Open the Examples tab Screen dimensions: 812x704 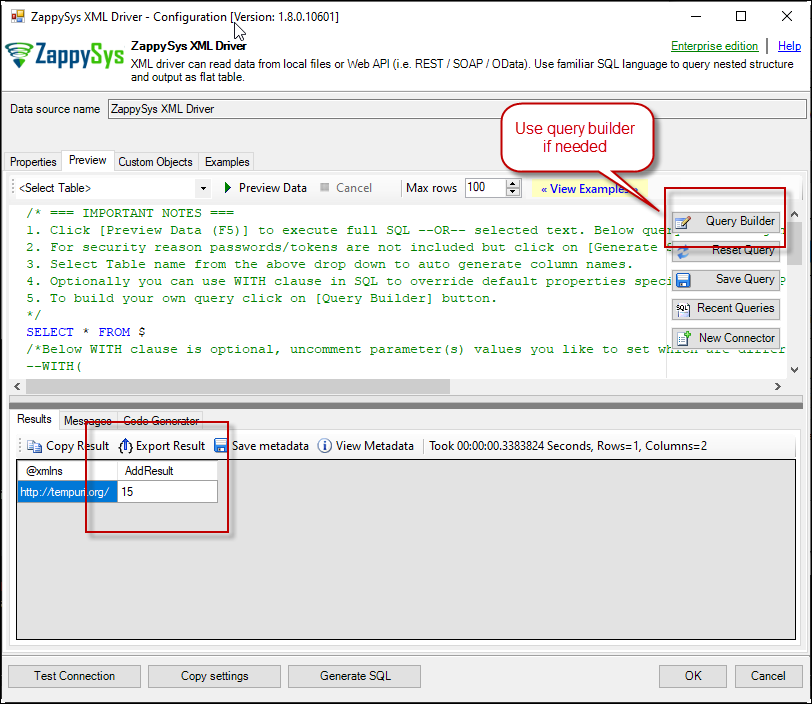(x=227, y=162)
